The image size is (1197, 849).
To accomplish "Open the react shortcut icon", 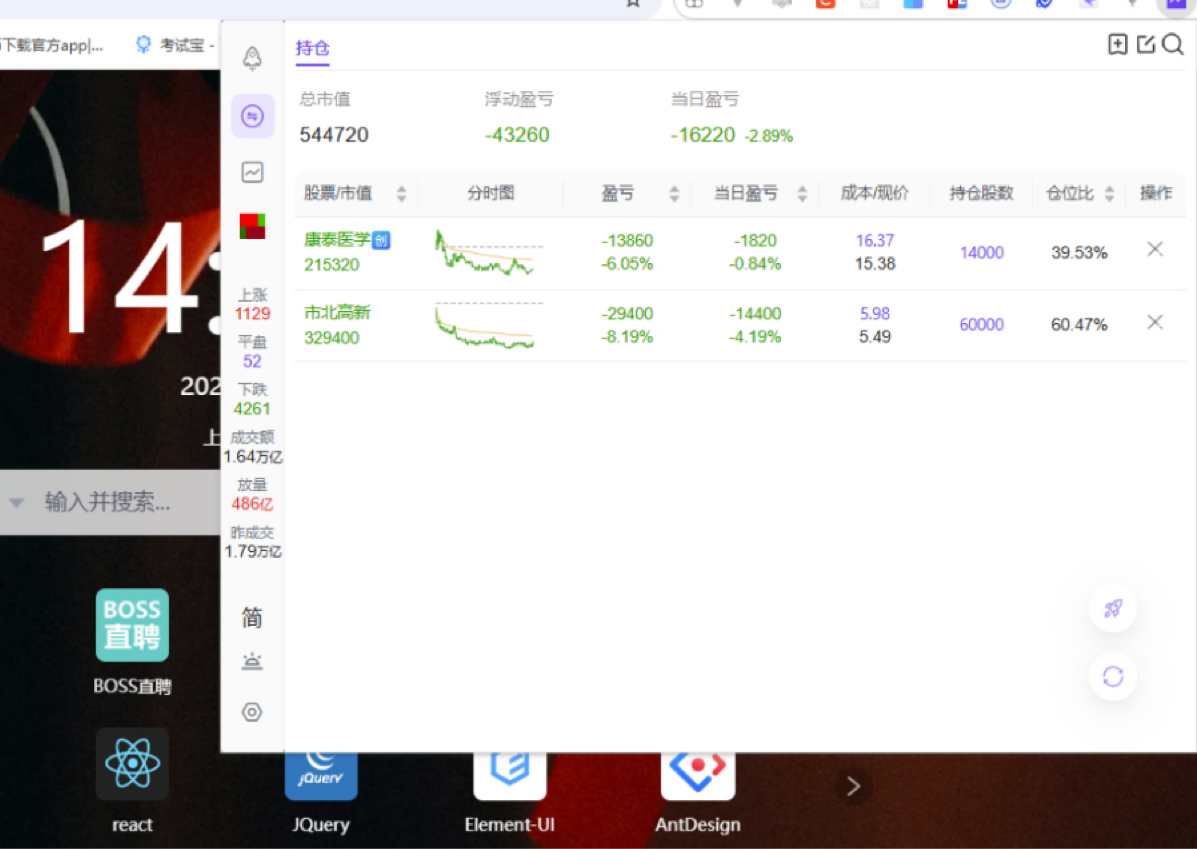I will pos(132,763).
